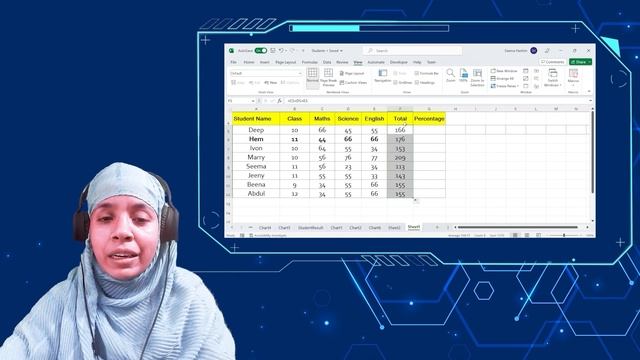Click into the formula bar

coord(436,101)
